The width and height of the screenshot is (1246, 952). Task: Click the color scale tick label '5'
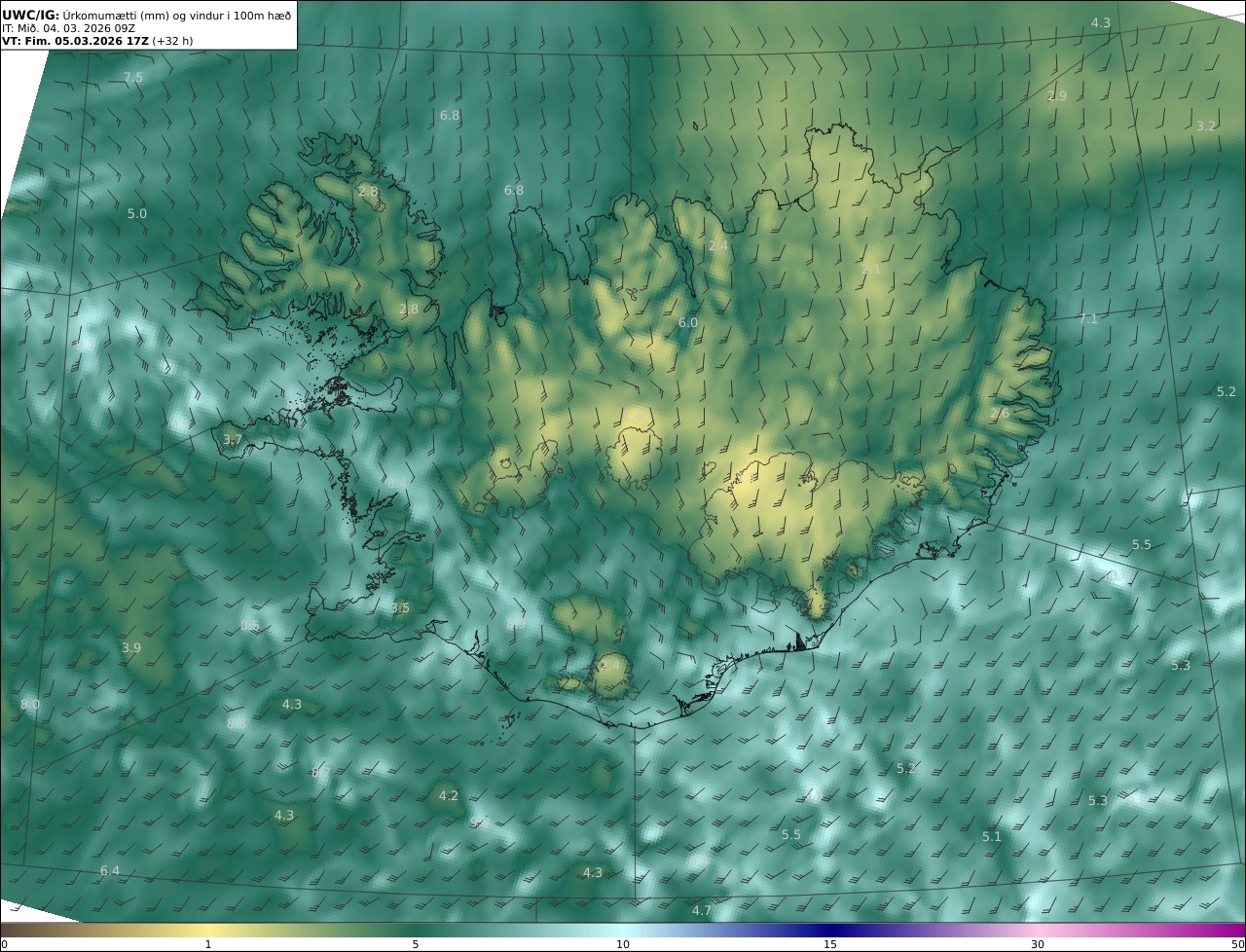(x=416, y=944)
